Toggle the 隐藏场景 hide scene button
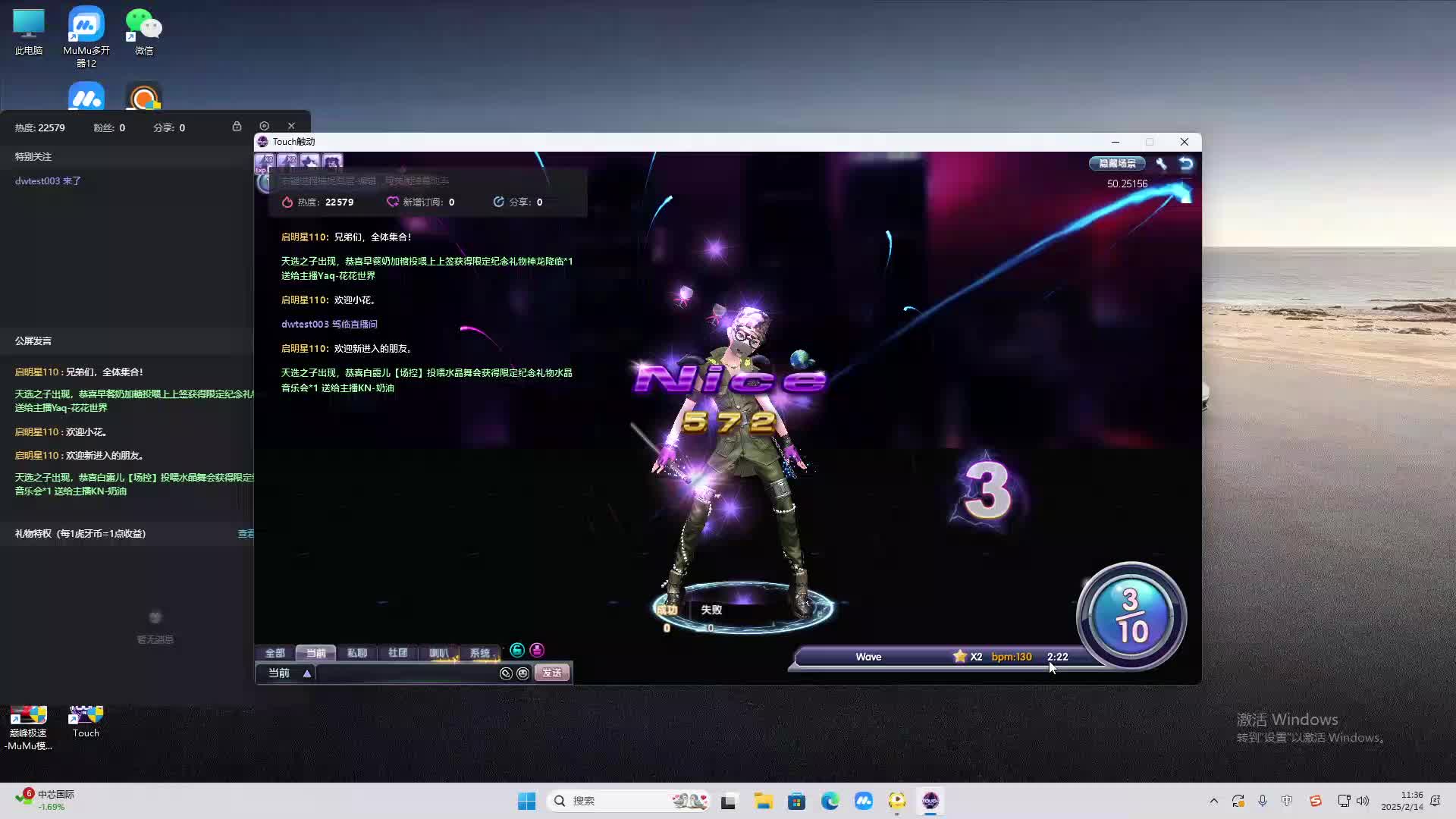Viewport: 1456px width, 819px height. [1117, 163]
